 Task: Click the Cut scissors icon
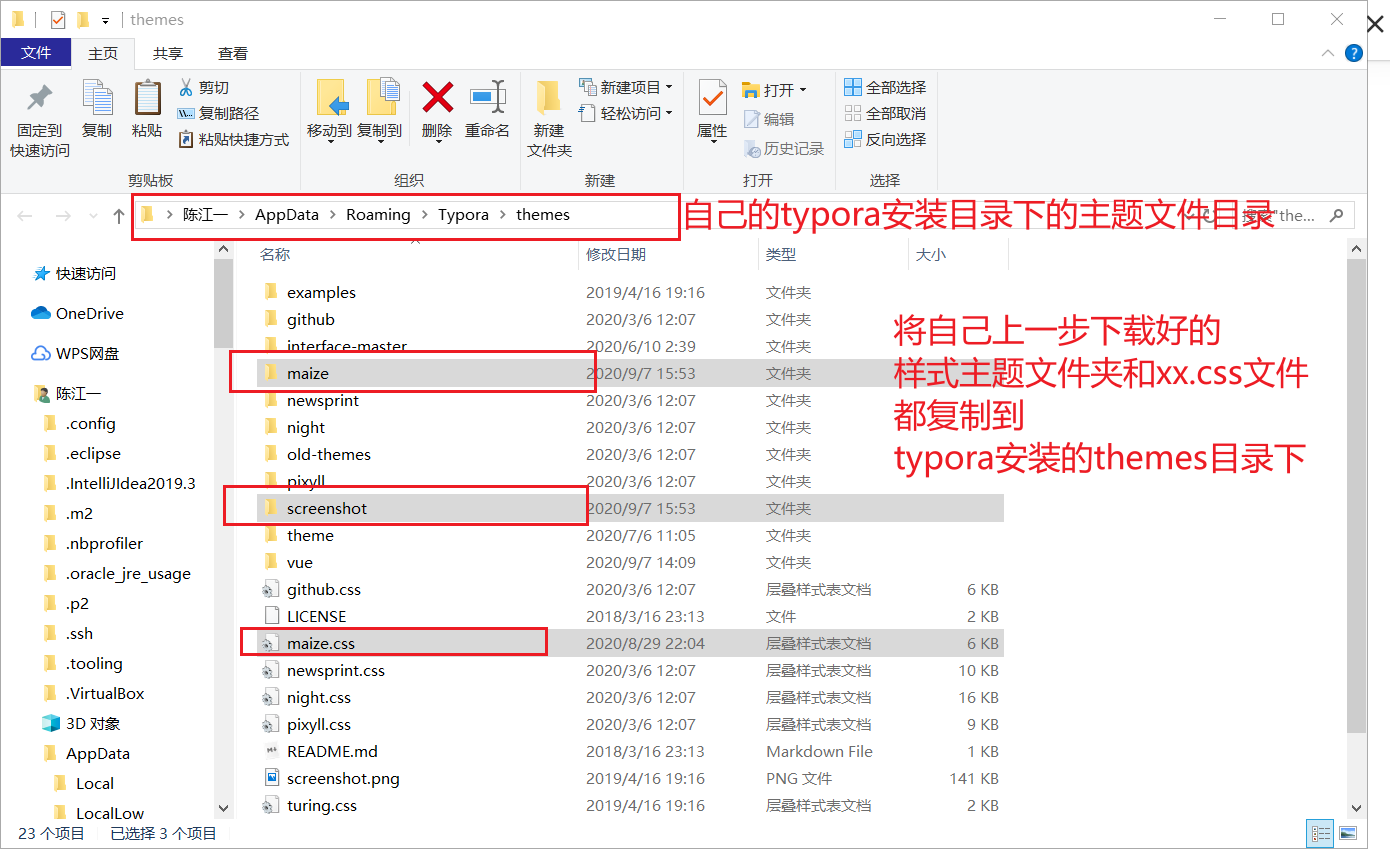click(185, 87)
